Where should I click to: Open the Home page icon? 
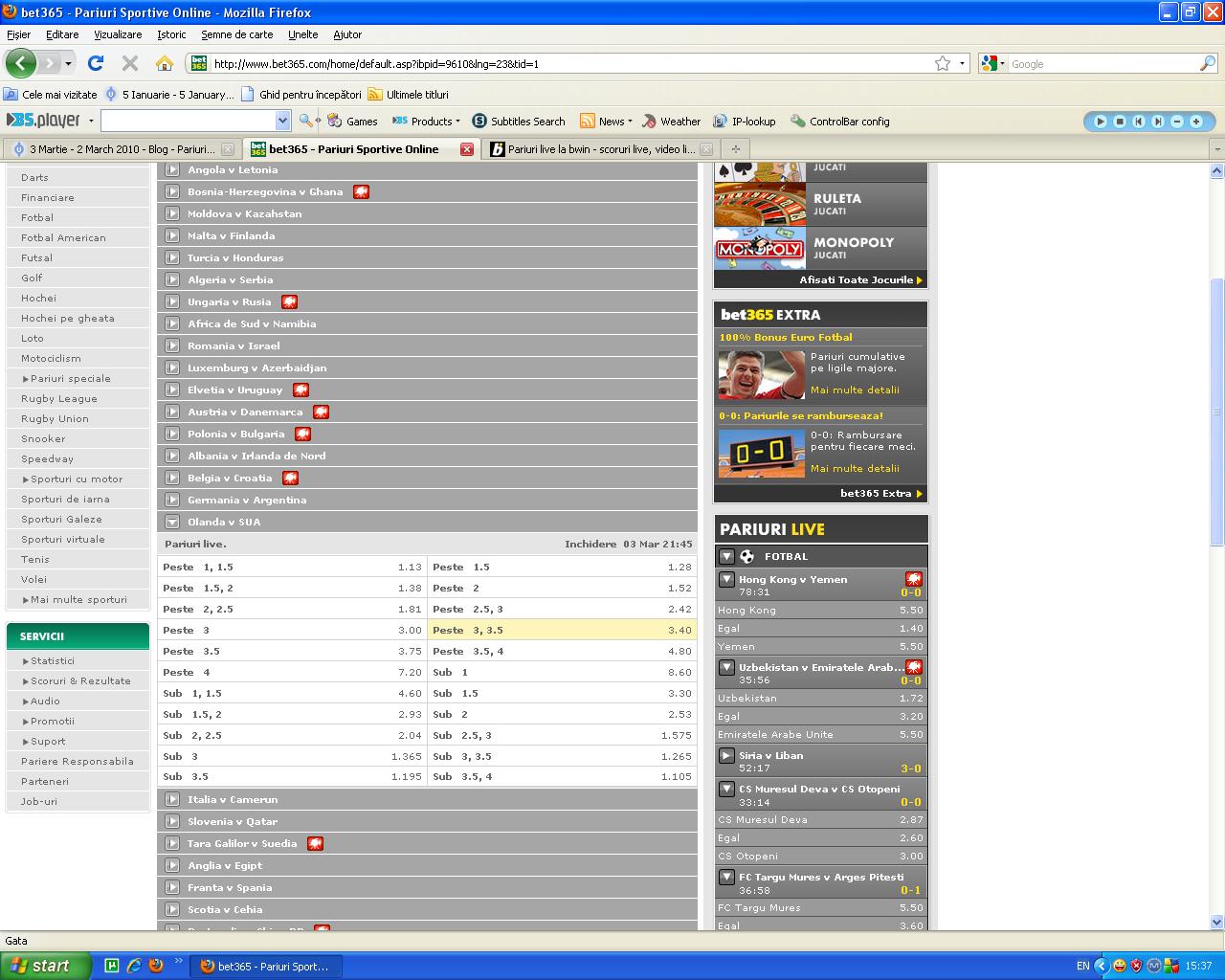coord(165,63)
